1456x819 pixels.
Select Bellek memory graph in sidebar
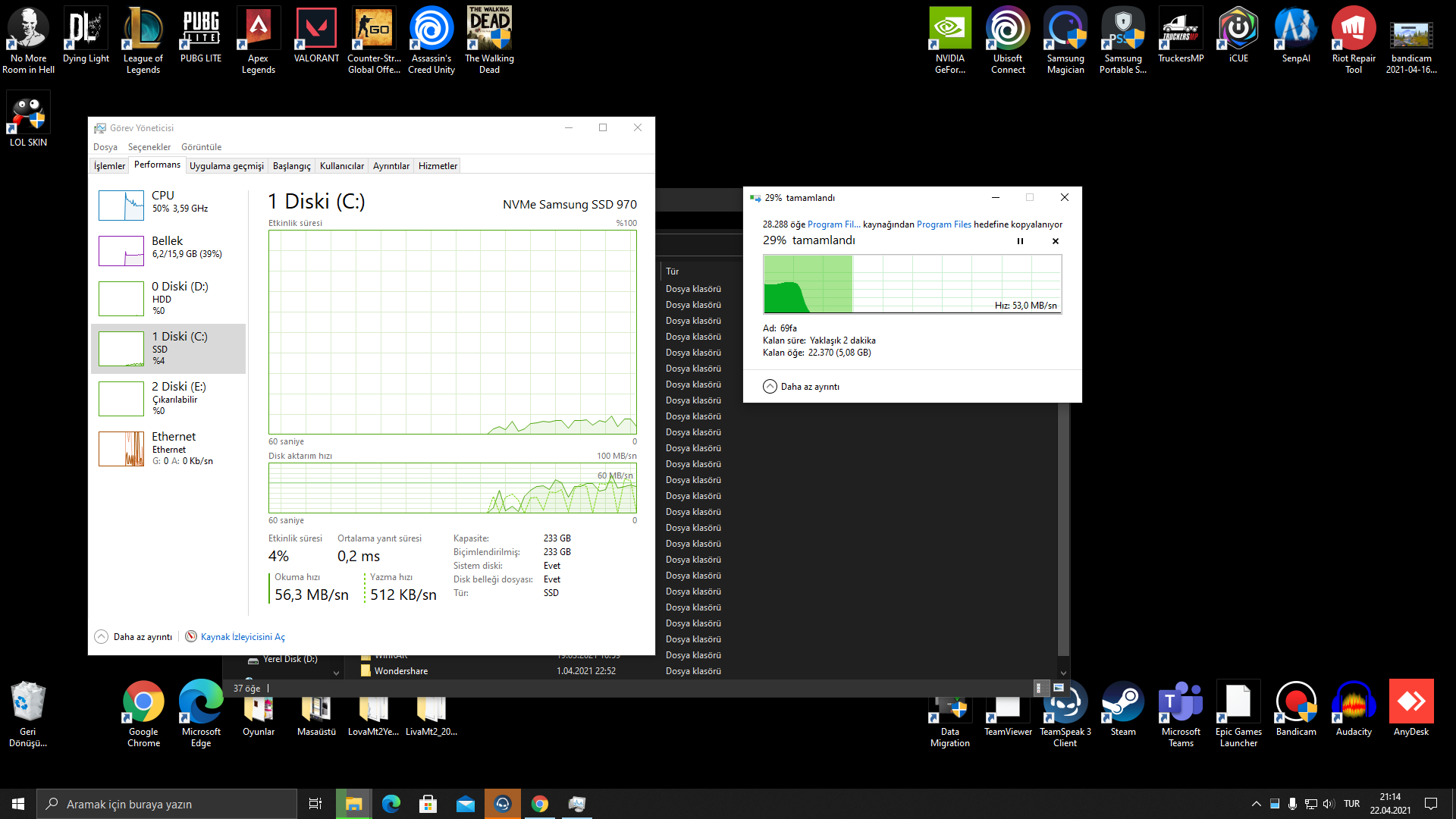168,250
